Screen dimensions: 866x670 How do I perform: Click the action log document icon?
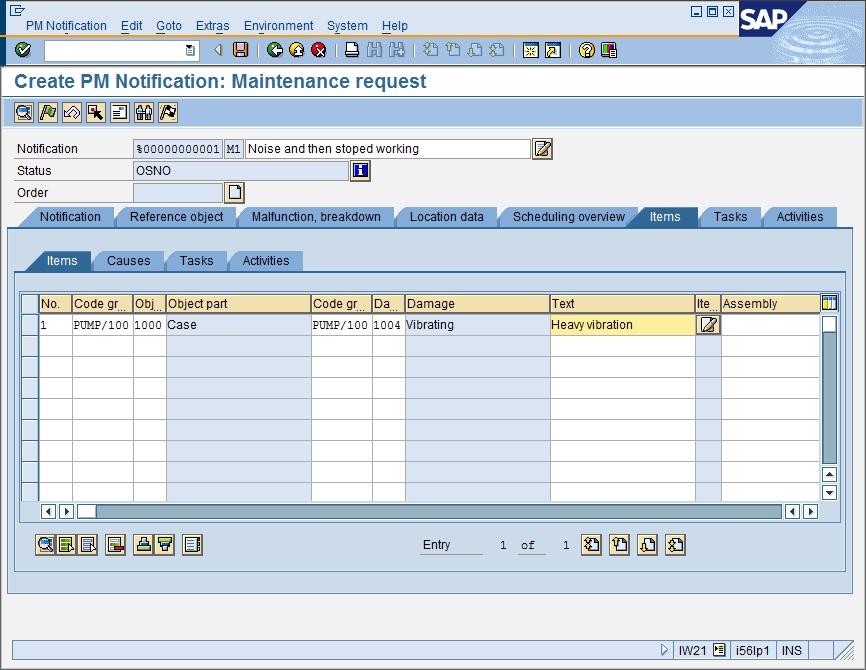pyautogui.click(x=120, y=113)
